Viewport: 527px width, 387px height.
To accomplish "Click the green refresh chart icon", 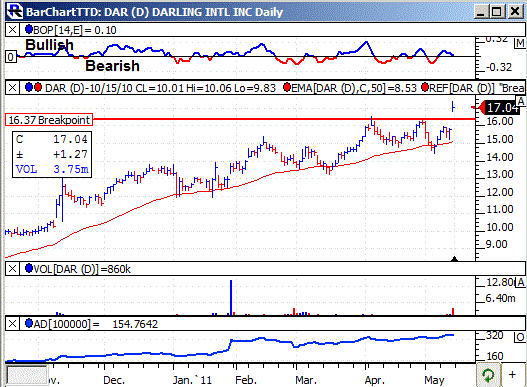I will pyautogui.click(x=488, y=375).
